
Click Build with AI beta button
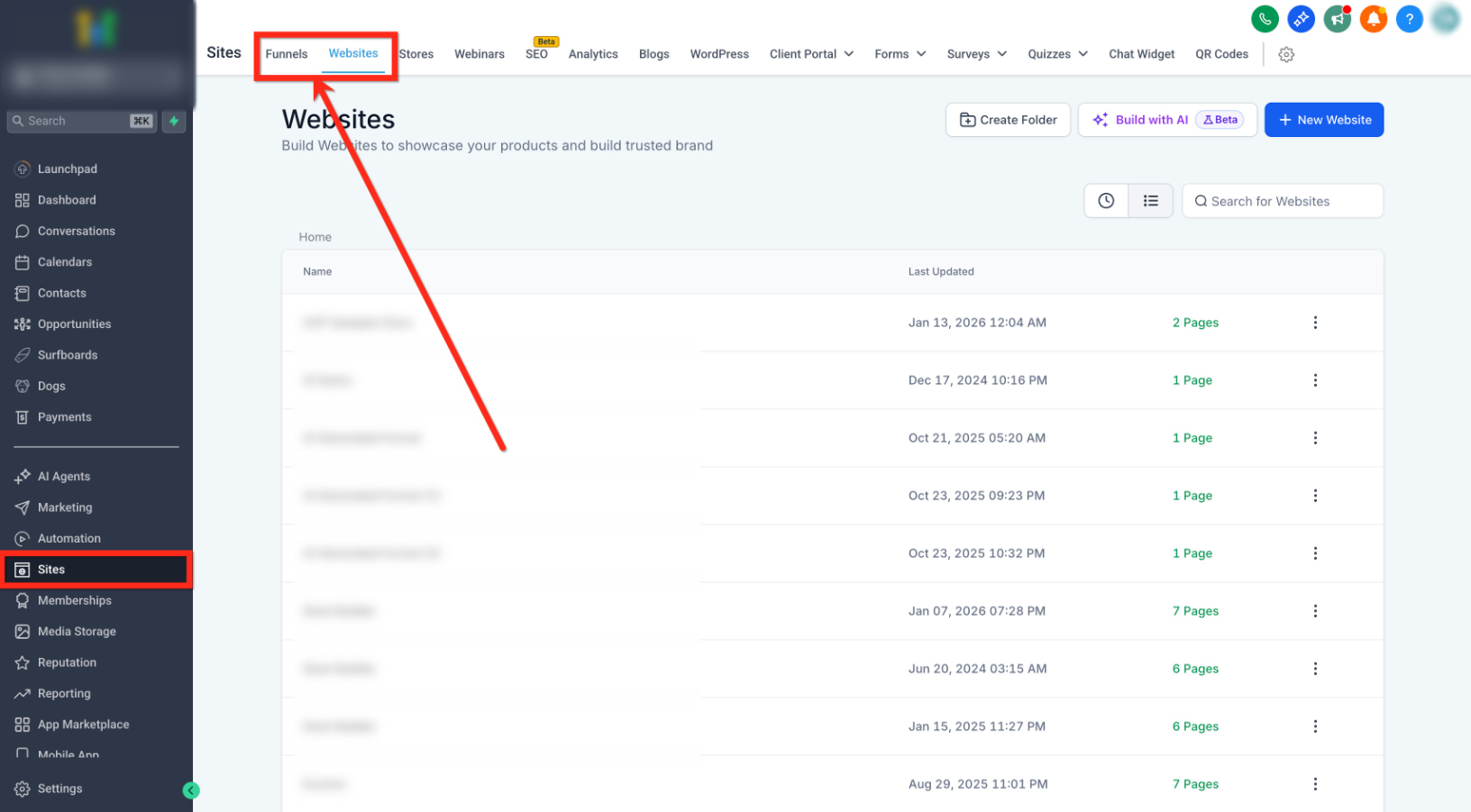pyautogui.click(x=1167, y=120)
